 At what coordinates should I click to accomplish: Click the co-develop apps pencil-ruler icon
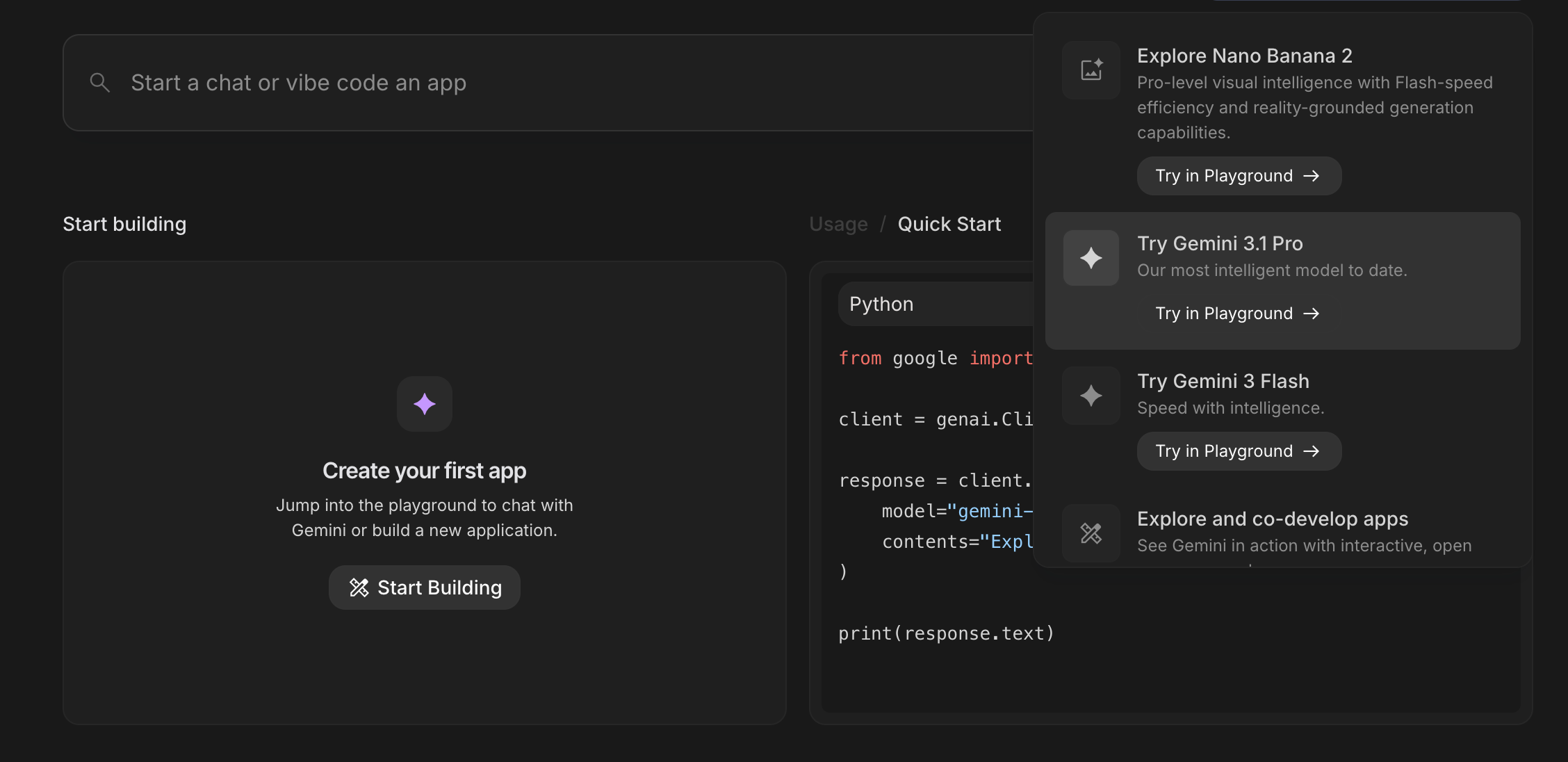click(x=1091, y=533)
